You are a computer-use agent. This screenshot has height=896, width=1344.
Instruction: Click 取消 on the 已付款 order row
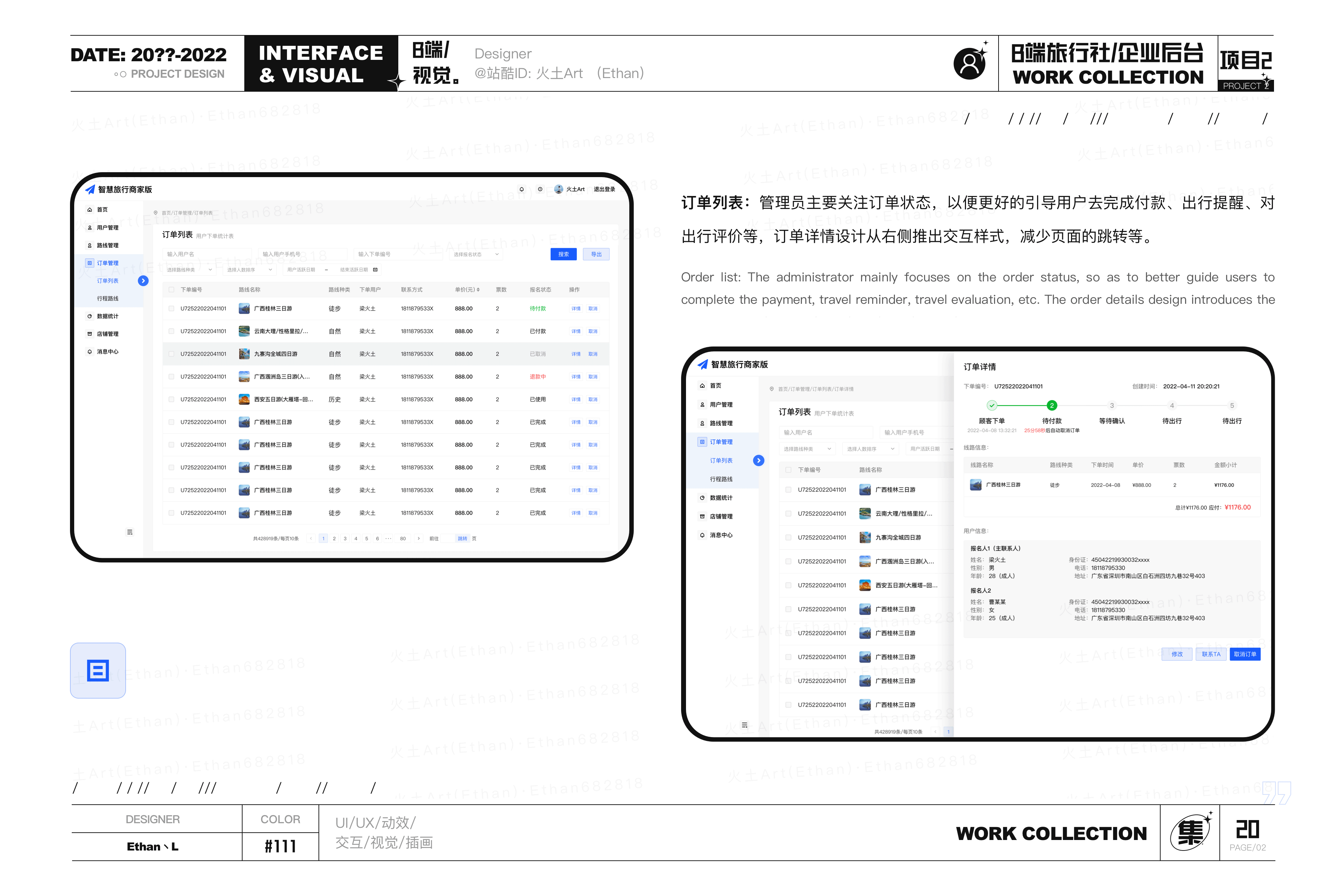(593, 331)
